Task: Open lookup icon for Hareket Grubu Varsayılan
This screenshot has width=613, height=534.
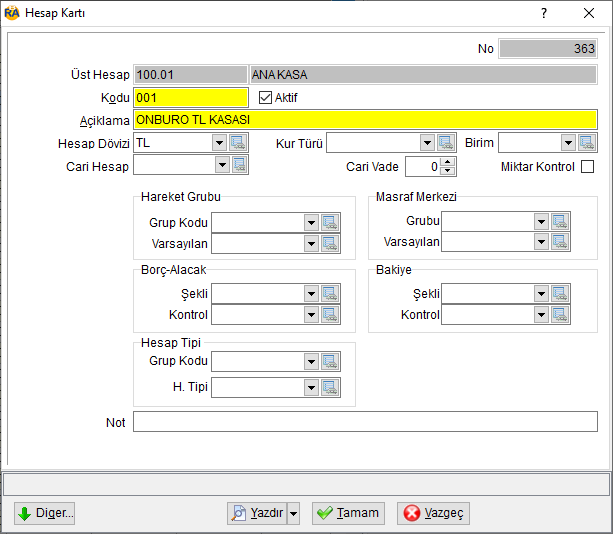Action: (x=330, y=244)
